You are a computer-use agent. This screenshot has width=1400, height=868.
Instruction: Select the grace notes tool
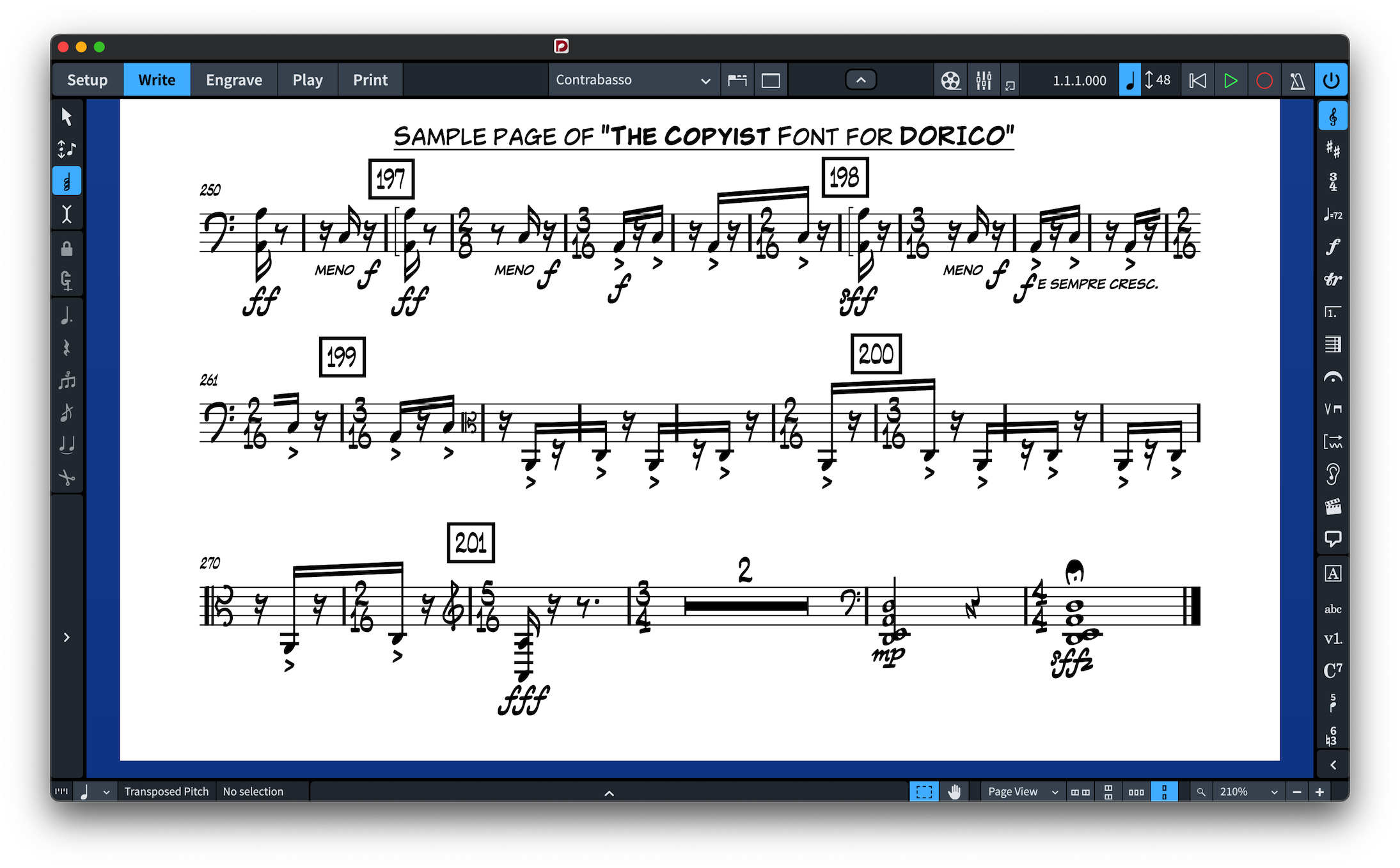pos(67,413)
